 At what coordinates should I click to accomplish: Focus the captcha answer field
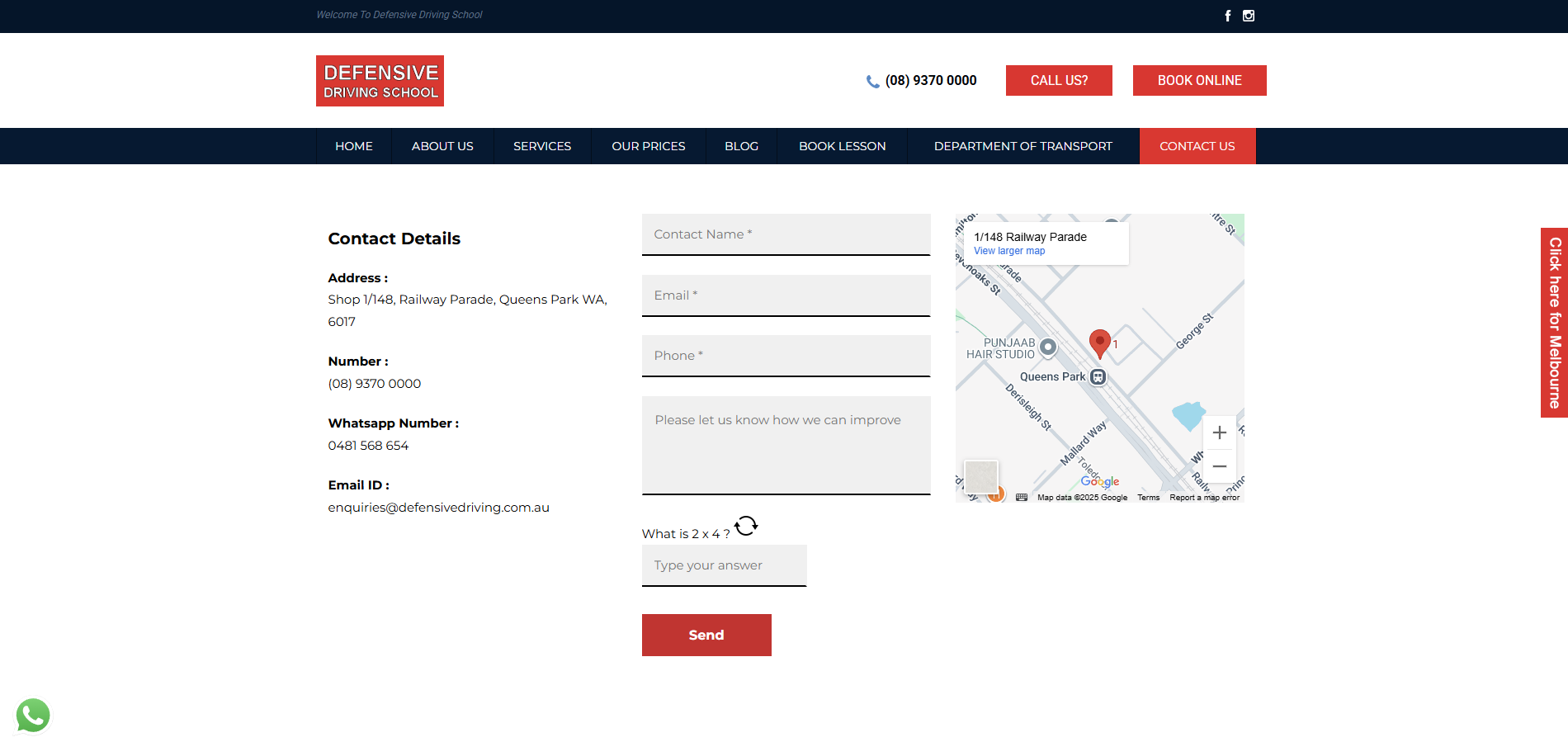point(724,565)
